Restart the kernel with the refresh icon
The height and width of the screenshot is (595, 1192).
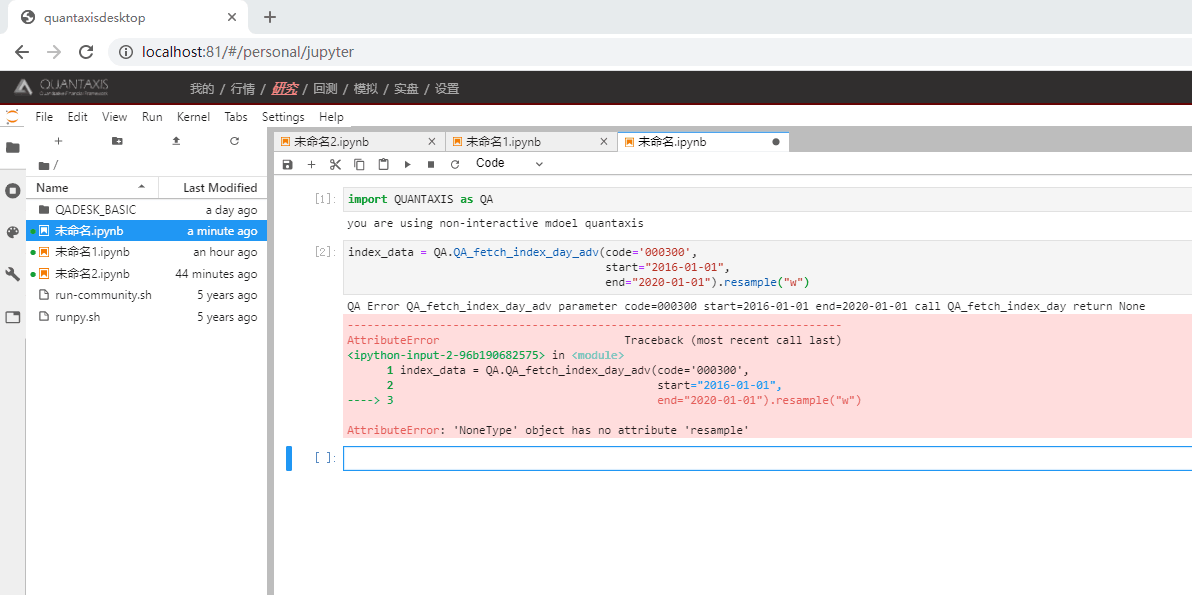click(x=455, y=163)
